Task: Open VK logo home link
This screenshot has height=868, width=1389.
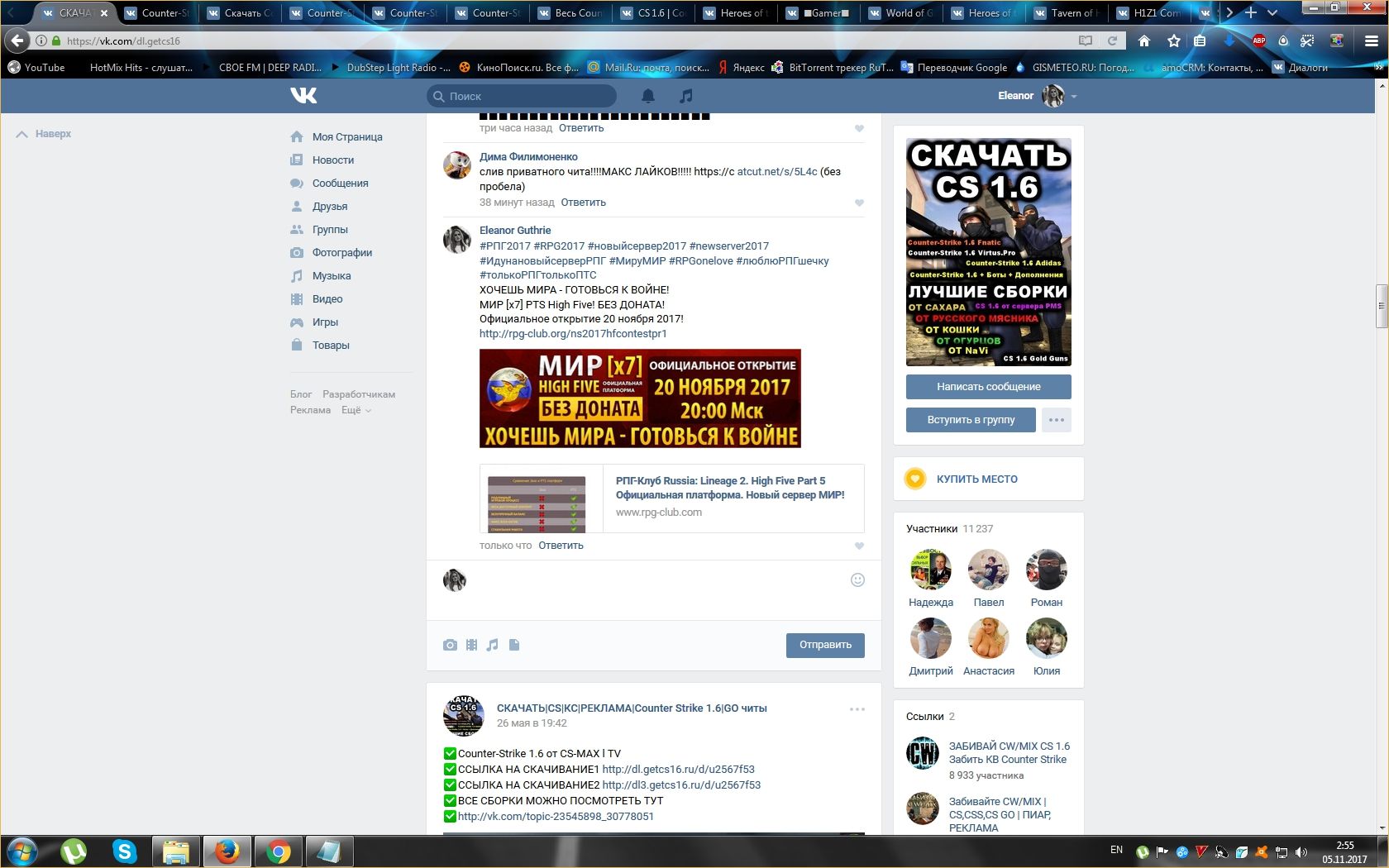Action: click(x=303, y=96)
